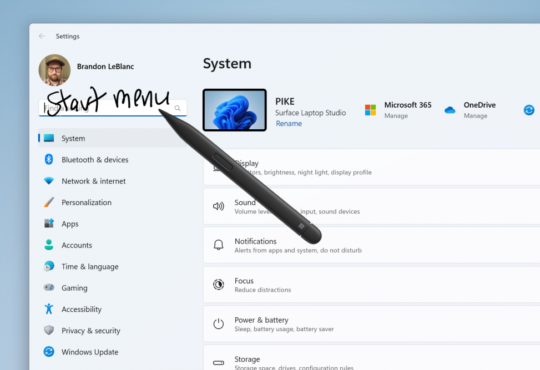Click the Bluetooth & devices icon
Viewport: 540px width, 370px height.
point(49,159)
